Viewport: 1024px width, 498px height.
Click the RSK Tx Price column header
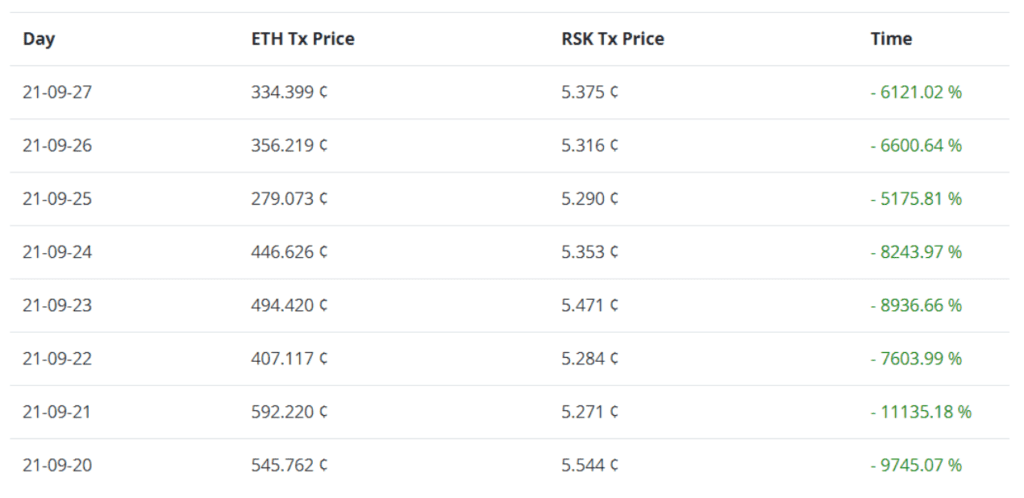tap(613, 39)
